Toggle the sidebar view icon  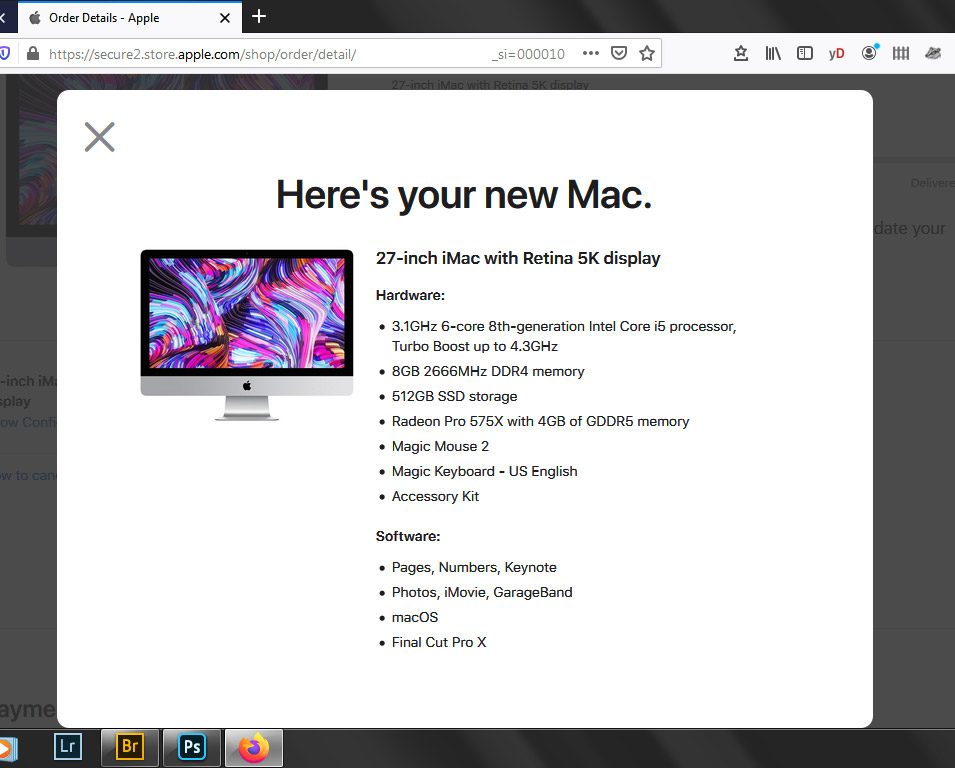[x=805, y=54]
